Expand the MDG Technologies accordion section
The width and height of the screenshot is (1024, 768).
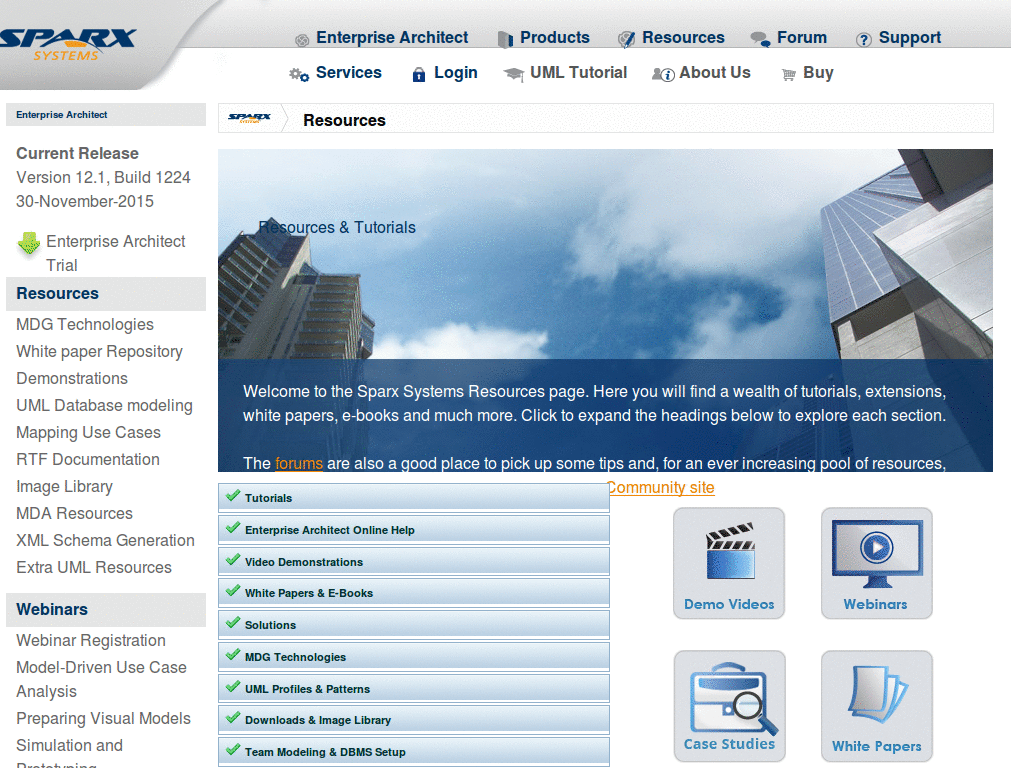coord(413,657)
